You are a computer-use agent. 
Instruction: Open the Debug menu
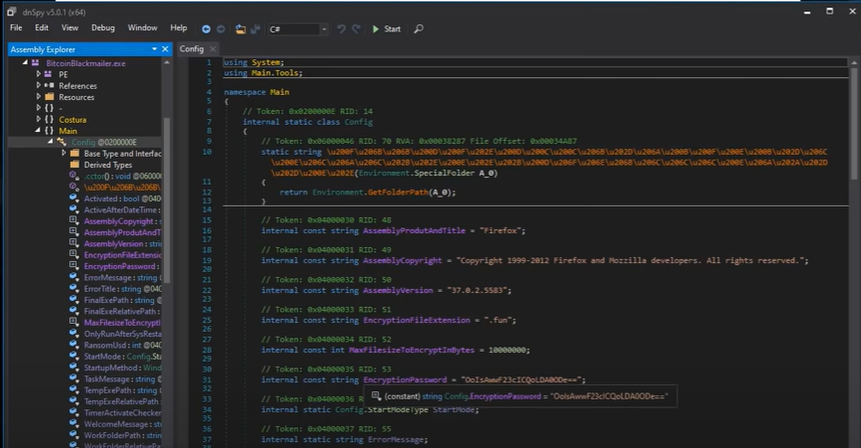click(x=104, y=28)
